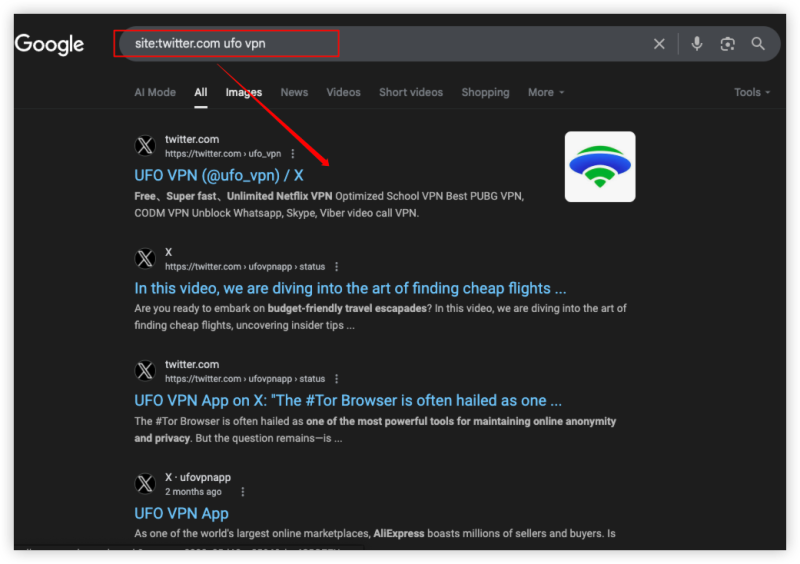Image resolution: width=800 pixels, height=564 pixels.
Task: Open the Tor Browser tweet result link
Action: [x=348, y=401]
